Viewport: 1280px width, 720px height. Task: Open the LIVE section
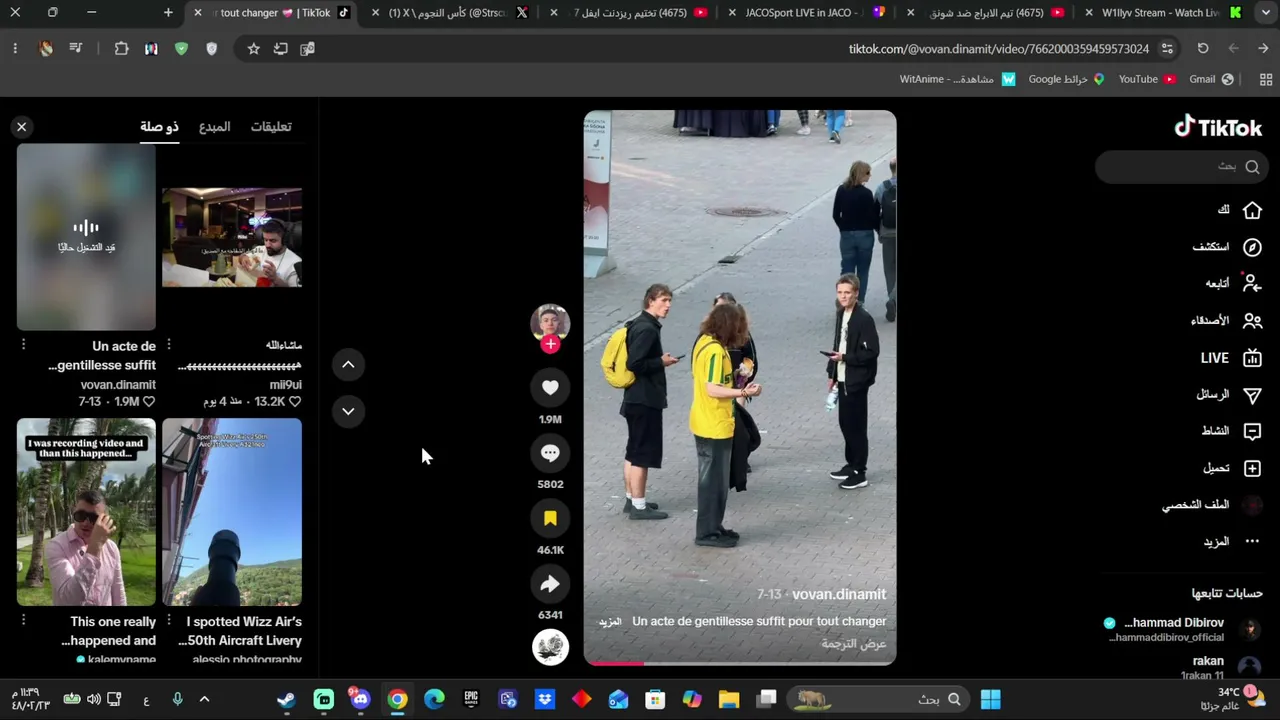click(1231, 358)
